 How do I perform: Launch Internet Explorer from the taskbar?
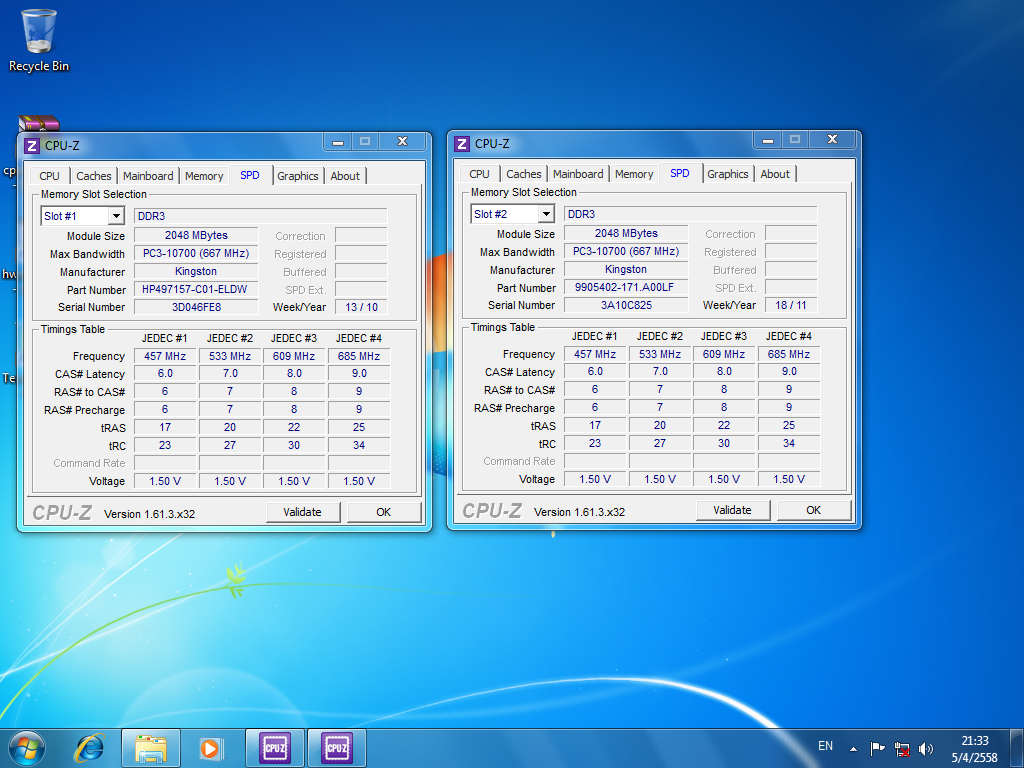pyautogui.click(x=90, y=747)
